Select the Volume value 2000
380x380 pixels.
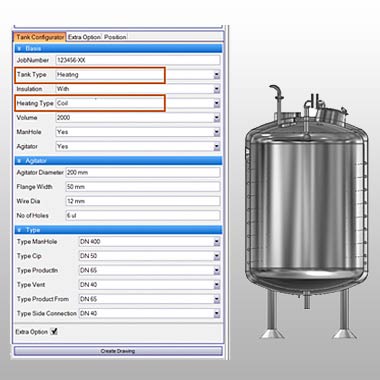coord(63,118)
